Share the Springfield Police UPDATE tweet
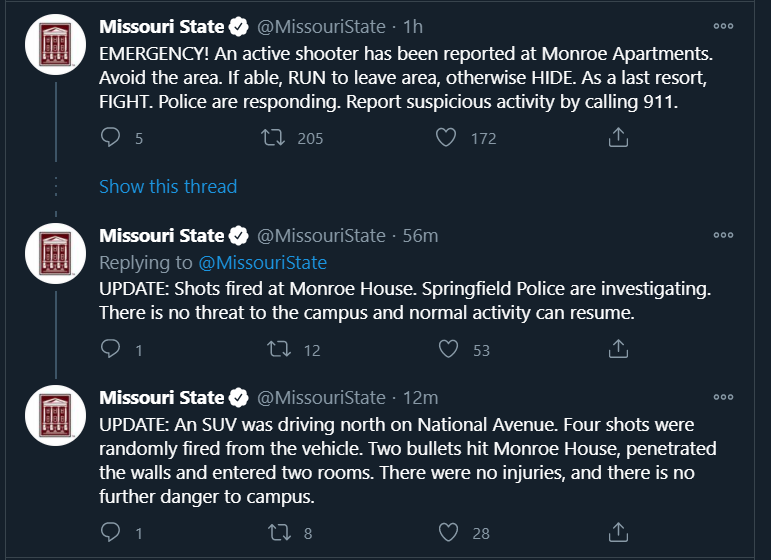771x560 pixels. coord(618,349)
